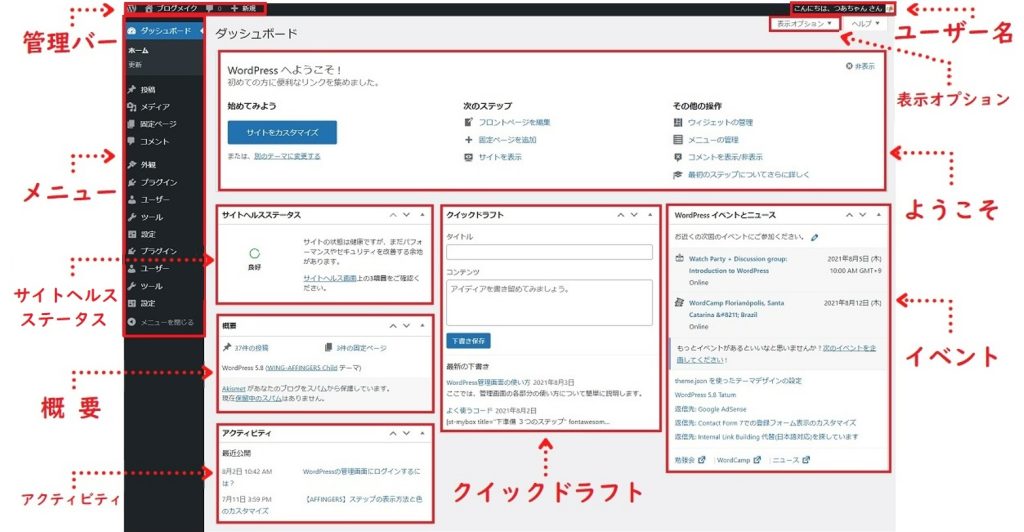Image resolution: width=1024 pixels, height=532 pixels.
Task: Click the meetup icon beside Watch Party event
Action: pyautogui.click(x=679, y=258)
